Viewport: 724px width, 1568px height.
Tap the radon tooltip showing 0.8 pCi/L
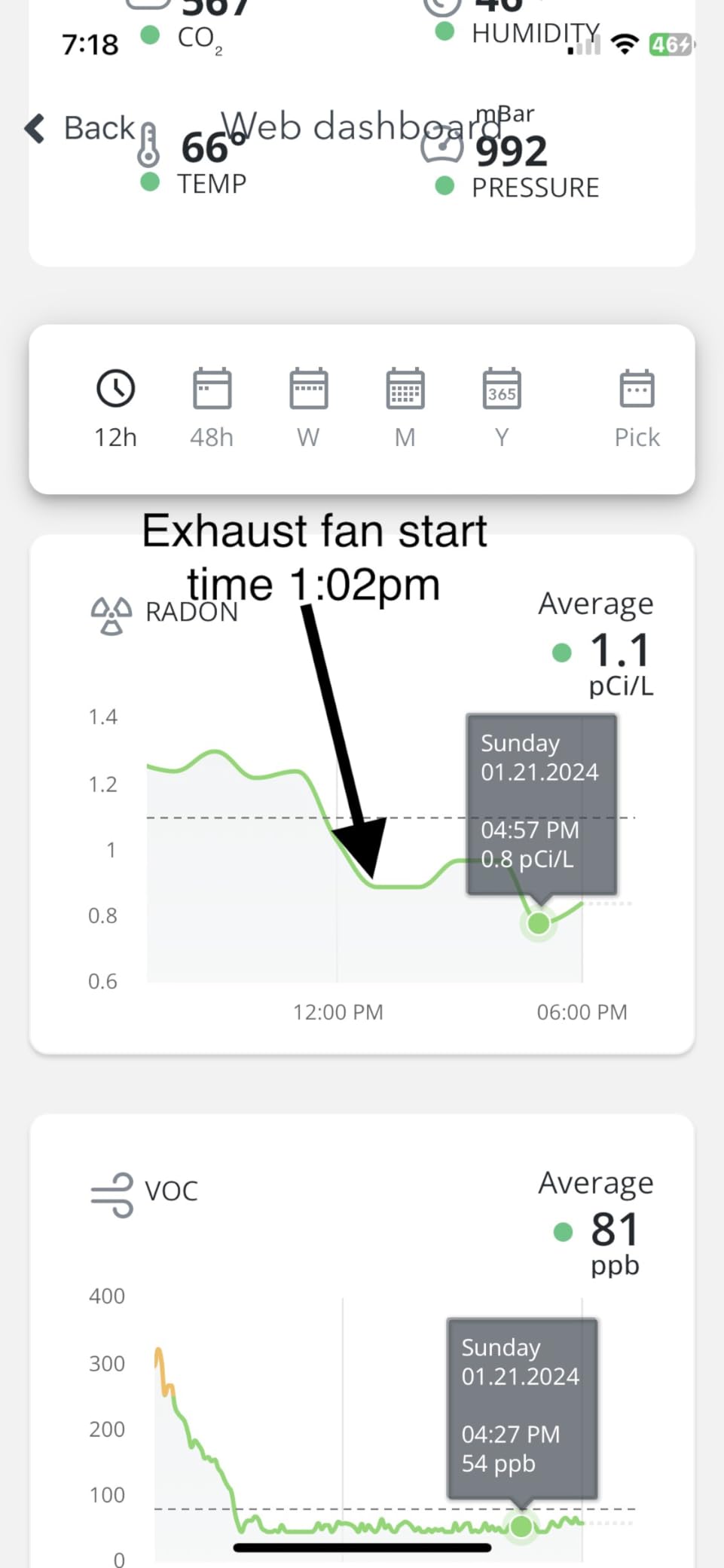542,804
